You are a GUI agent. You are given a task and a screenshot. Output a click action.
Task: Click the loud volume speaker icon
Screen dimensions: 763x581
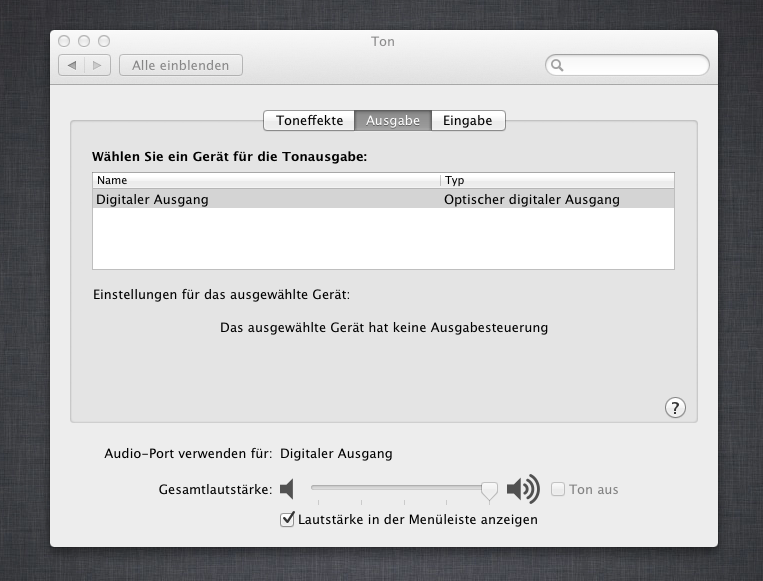click(x=522, y=489)
